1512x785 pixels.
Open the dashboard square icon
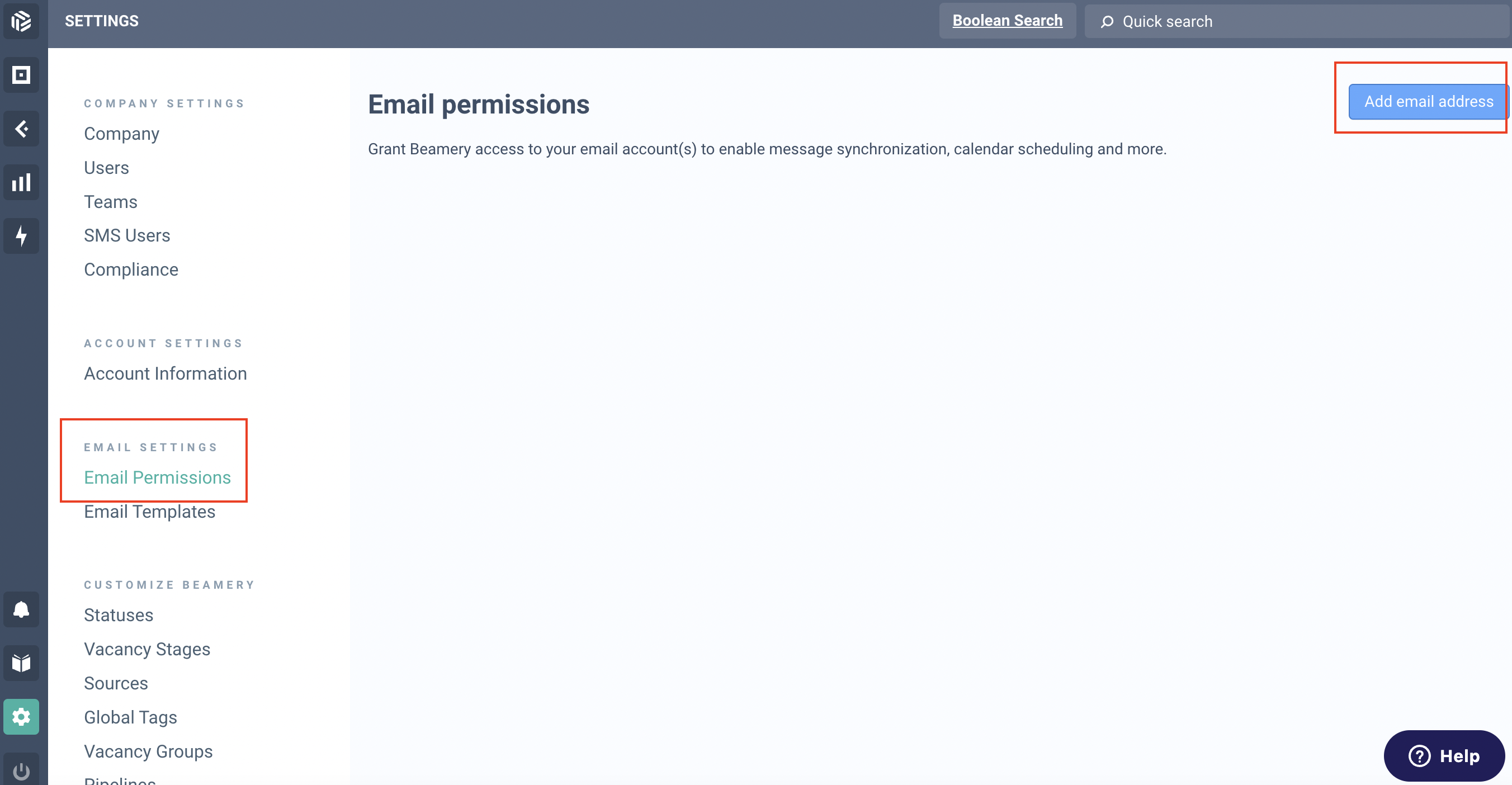coord(22,74)
